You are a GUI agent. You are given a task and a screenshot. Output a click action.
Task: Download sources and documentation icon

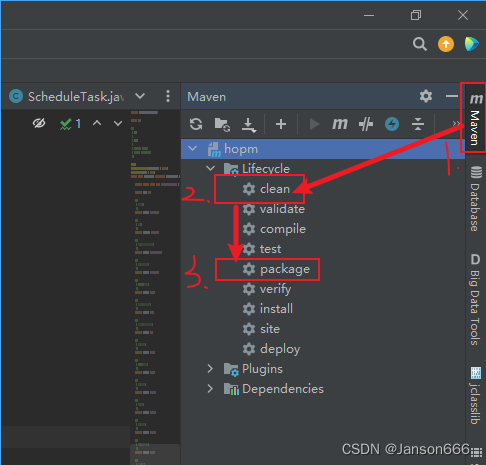tap(249, 125)
